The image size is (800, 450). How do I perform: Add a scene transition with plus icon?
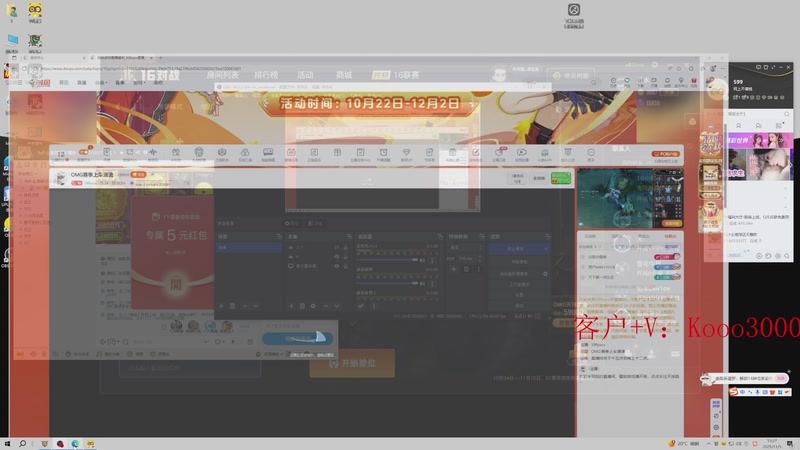(454, 269)
